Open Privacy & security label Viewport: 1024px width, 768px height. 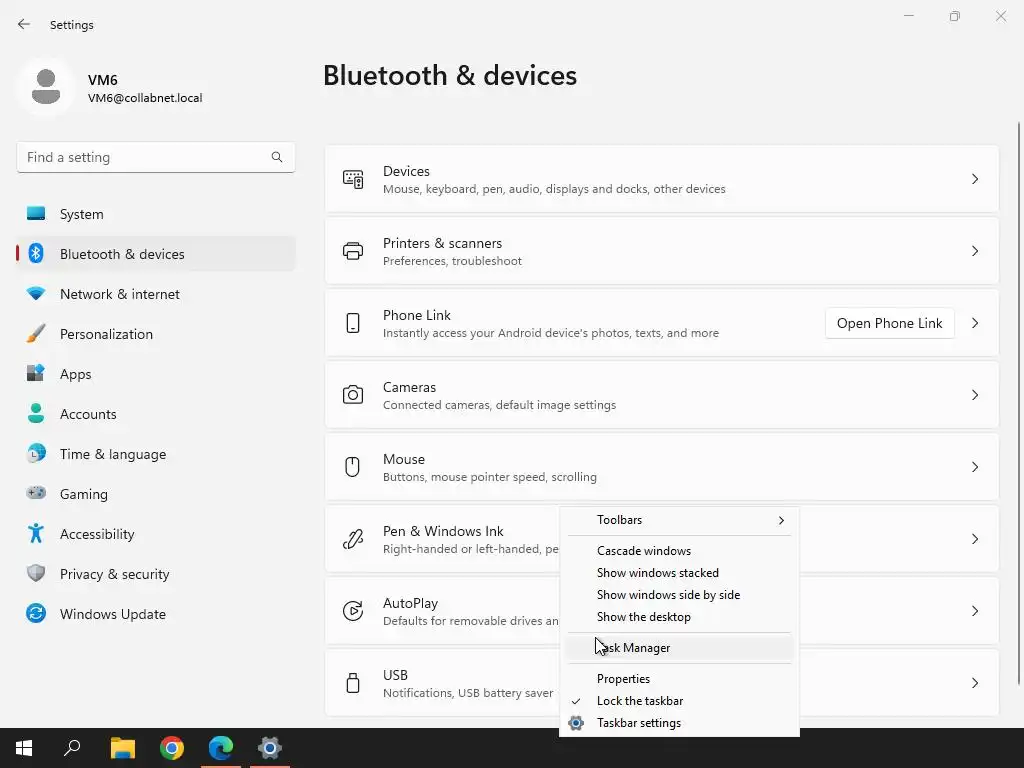(114, 574)
